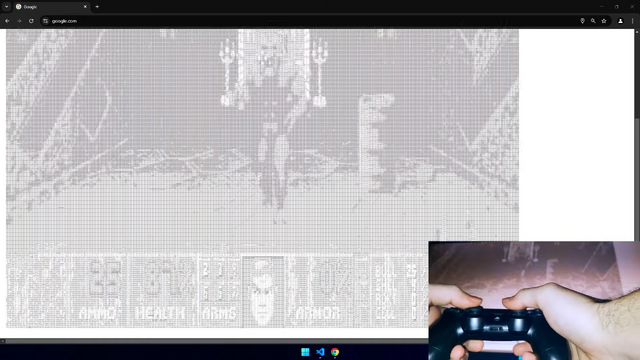
Task: Toggle a checkbox inside the AMMO label
Action: [x=97, y=313]
